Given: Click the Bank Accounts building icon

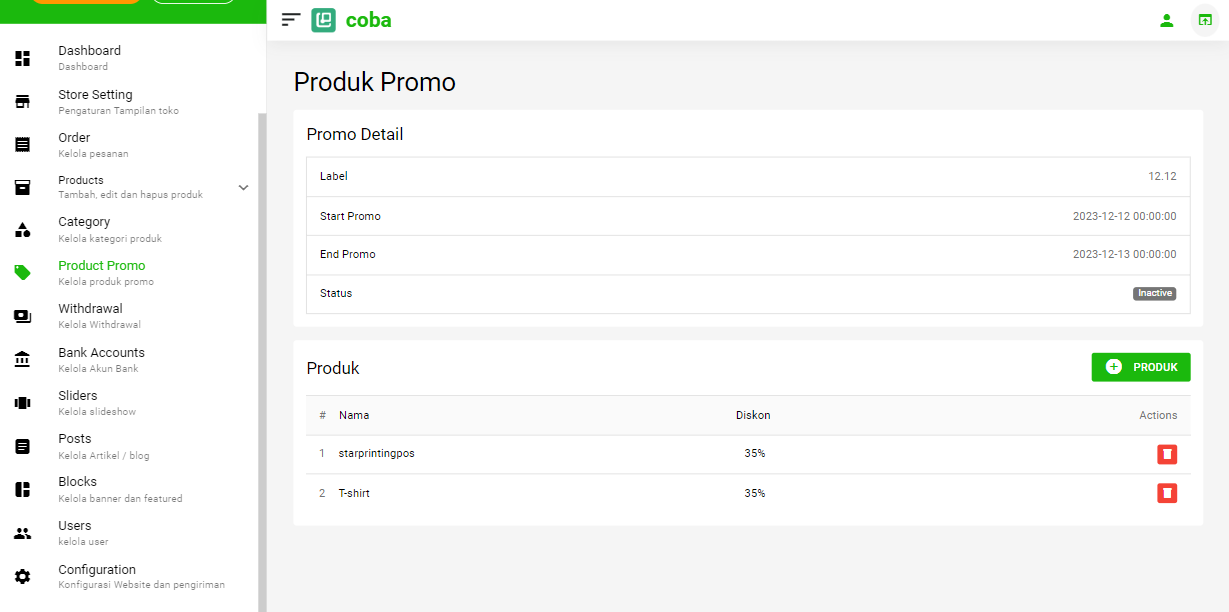Looking at the screenshot, I should tap(22, 359).
